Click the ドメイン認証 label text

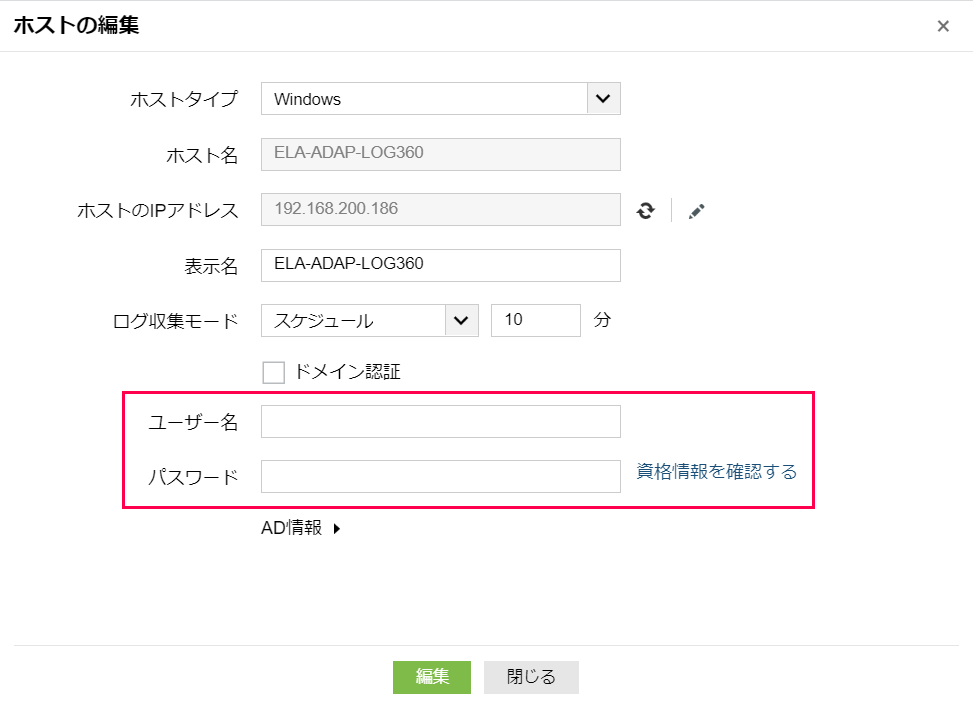click(347, 372)
